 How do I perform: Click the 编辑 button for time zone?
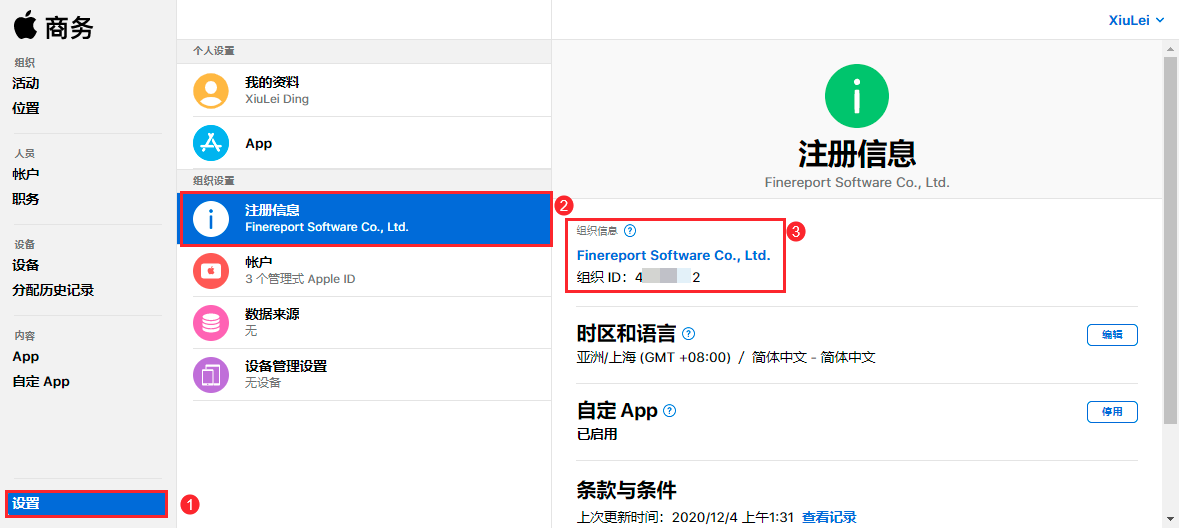(x=1112, y=335)
